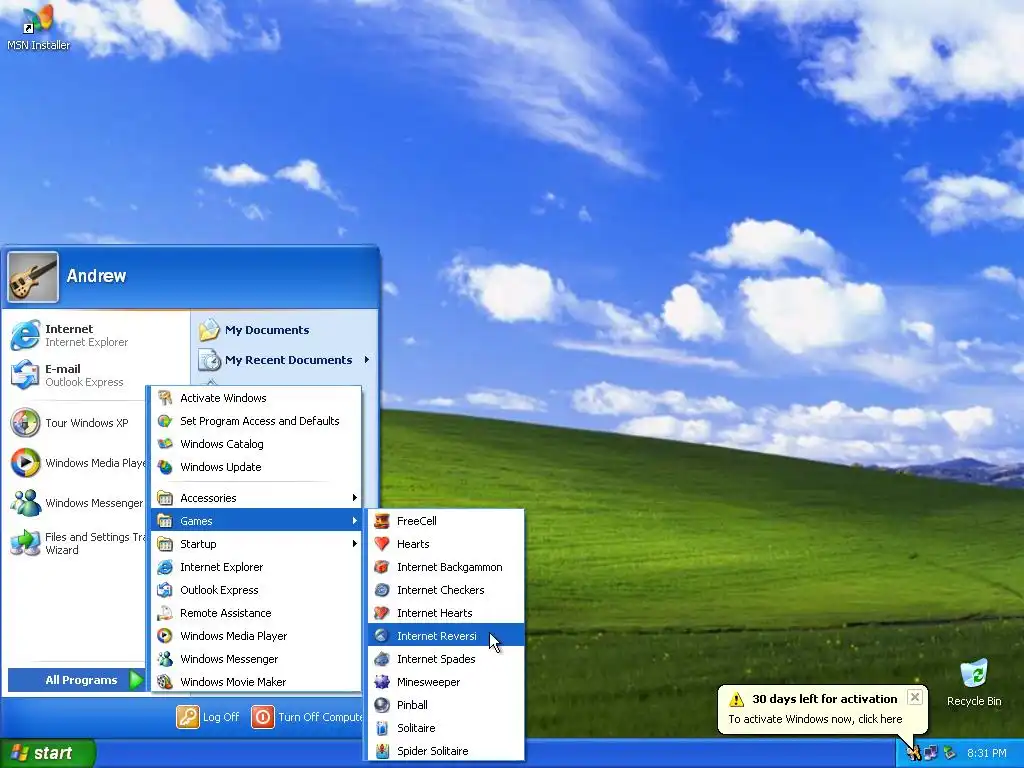The height and width of the screenshot is (768, 1024).
Task: Click the Solitaire card icon
Action: 382,728
